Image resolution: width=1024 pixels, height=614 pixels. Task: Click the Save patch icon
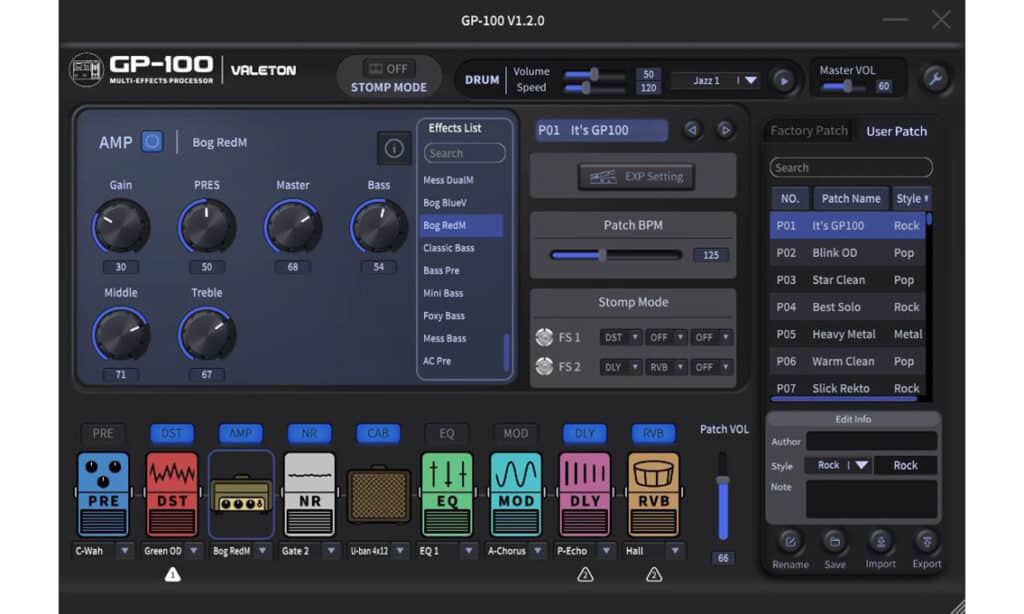pyautogui.click(x=835, y=541)
